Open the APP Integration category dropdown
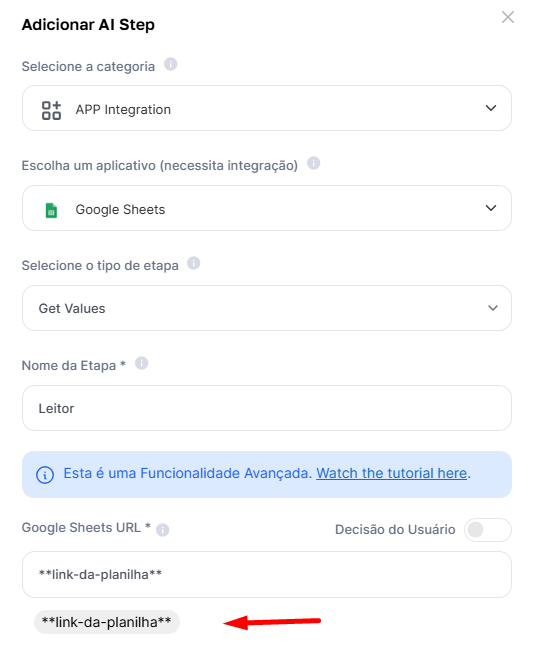 267,108
